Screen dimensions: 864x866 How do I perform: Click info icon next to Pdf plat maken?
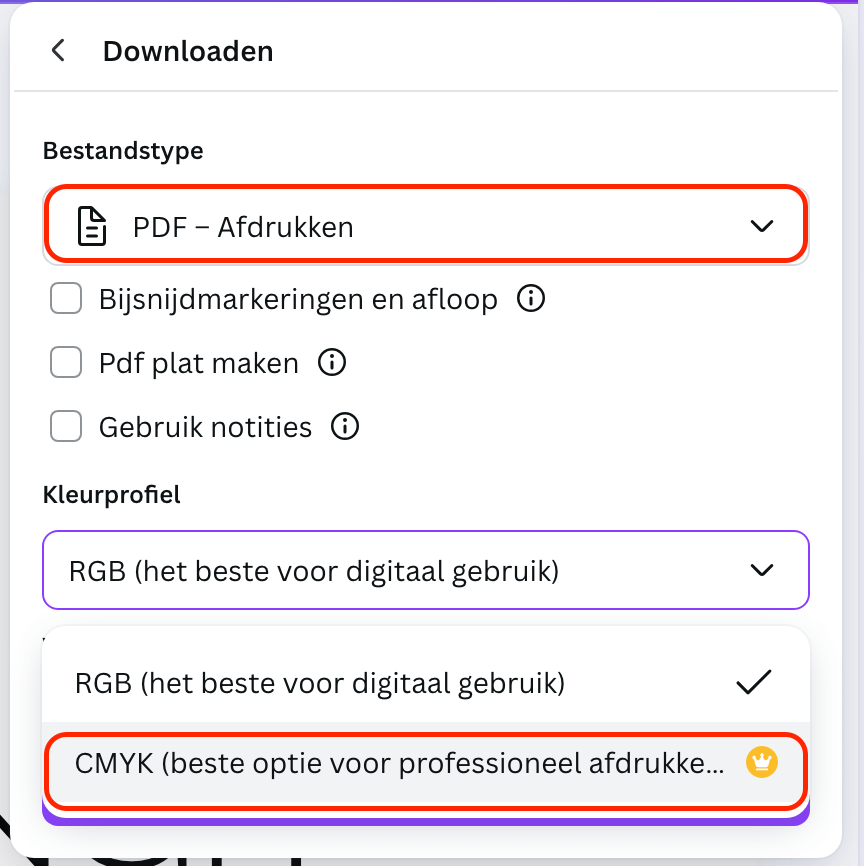tap(332, 363)
